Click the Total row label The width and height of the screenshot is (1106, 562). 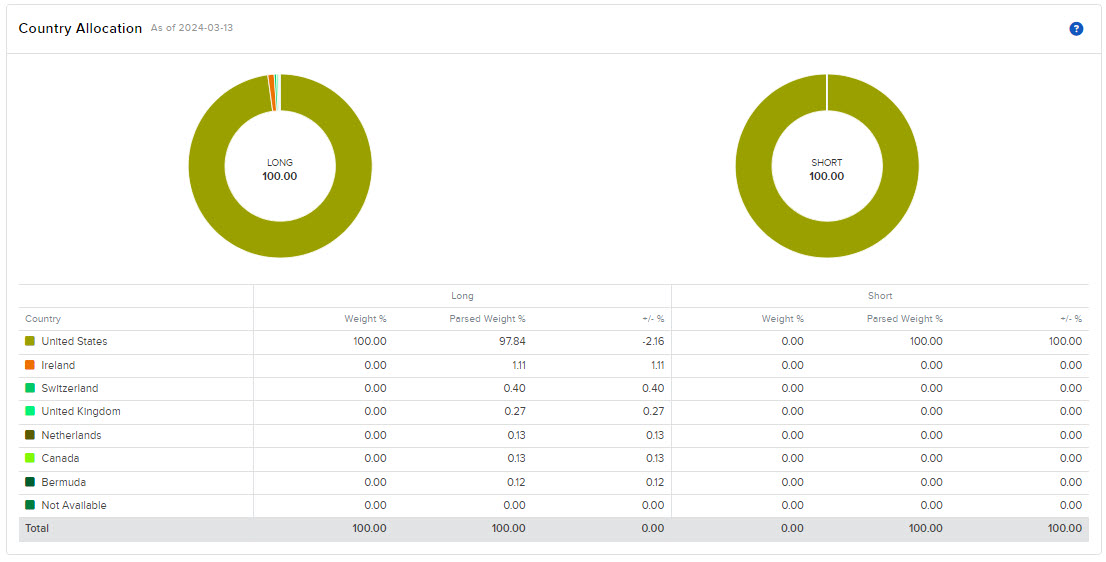click(x=37, y=528)
